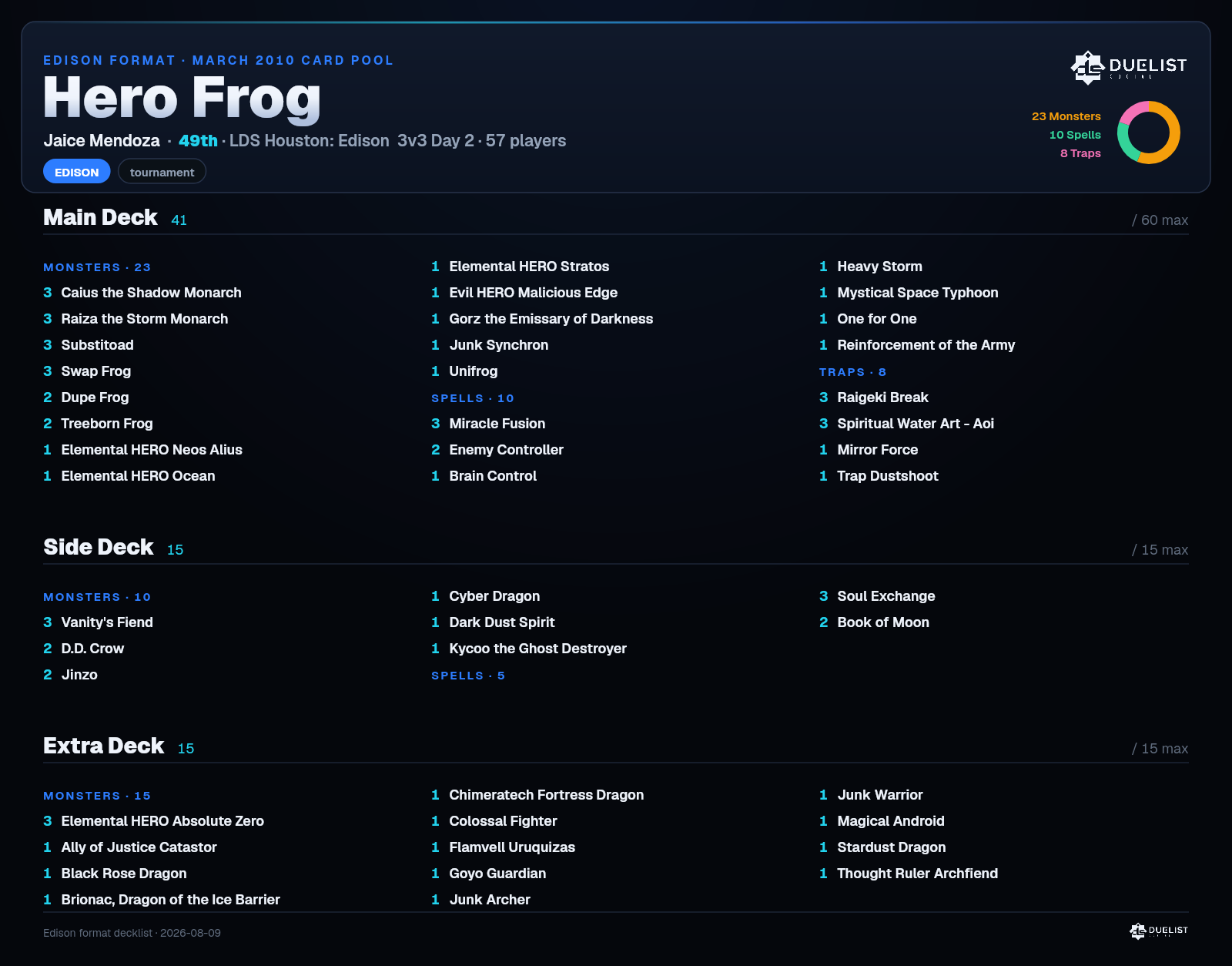The width and height of the screenshot is (1232, 966).
Task: Select the EDISON format badge
Action: click(x=77, y=172)
